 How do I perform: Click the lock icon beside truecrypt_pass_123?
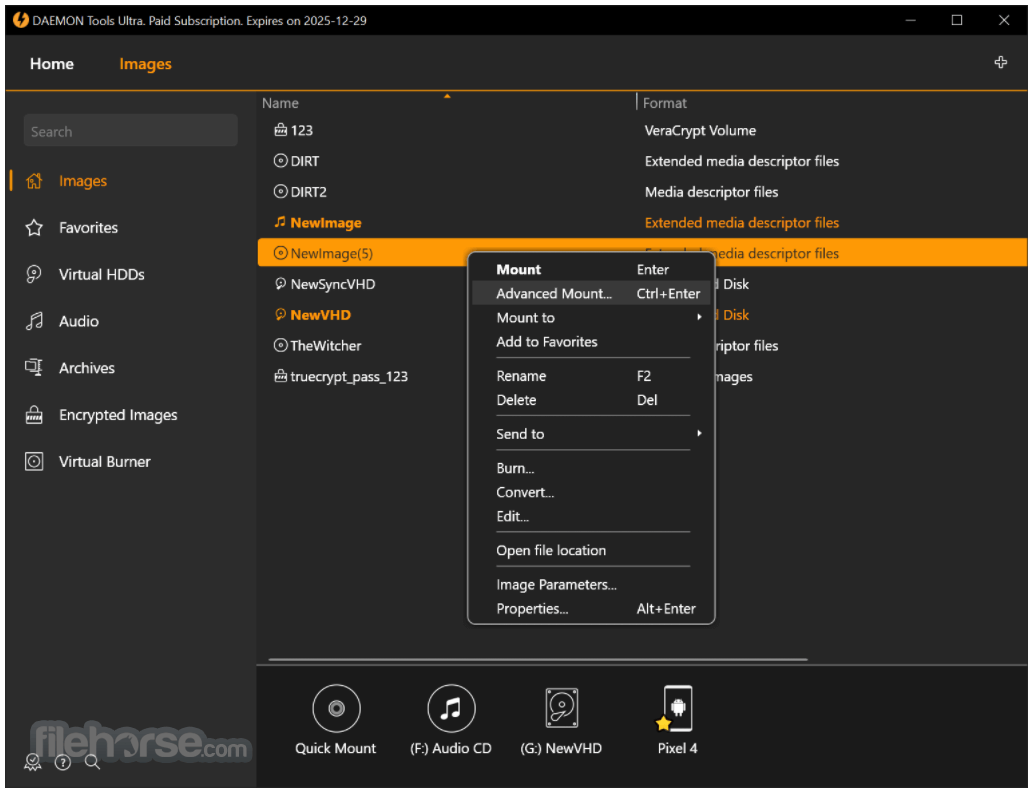coord(280,376)
